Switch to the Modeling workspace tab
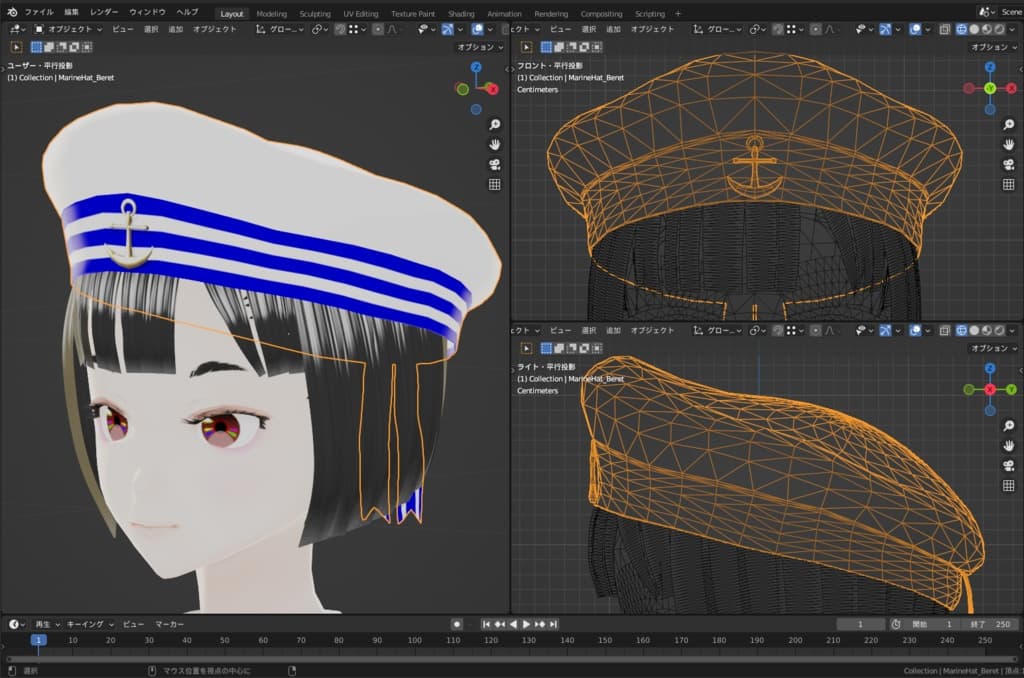The height and width of the screenshot is (678, 1024). [x=270, y=14]
